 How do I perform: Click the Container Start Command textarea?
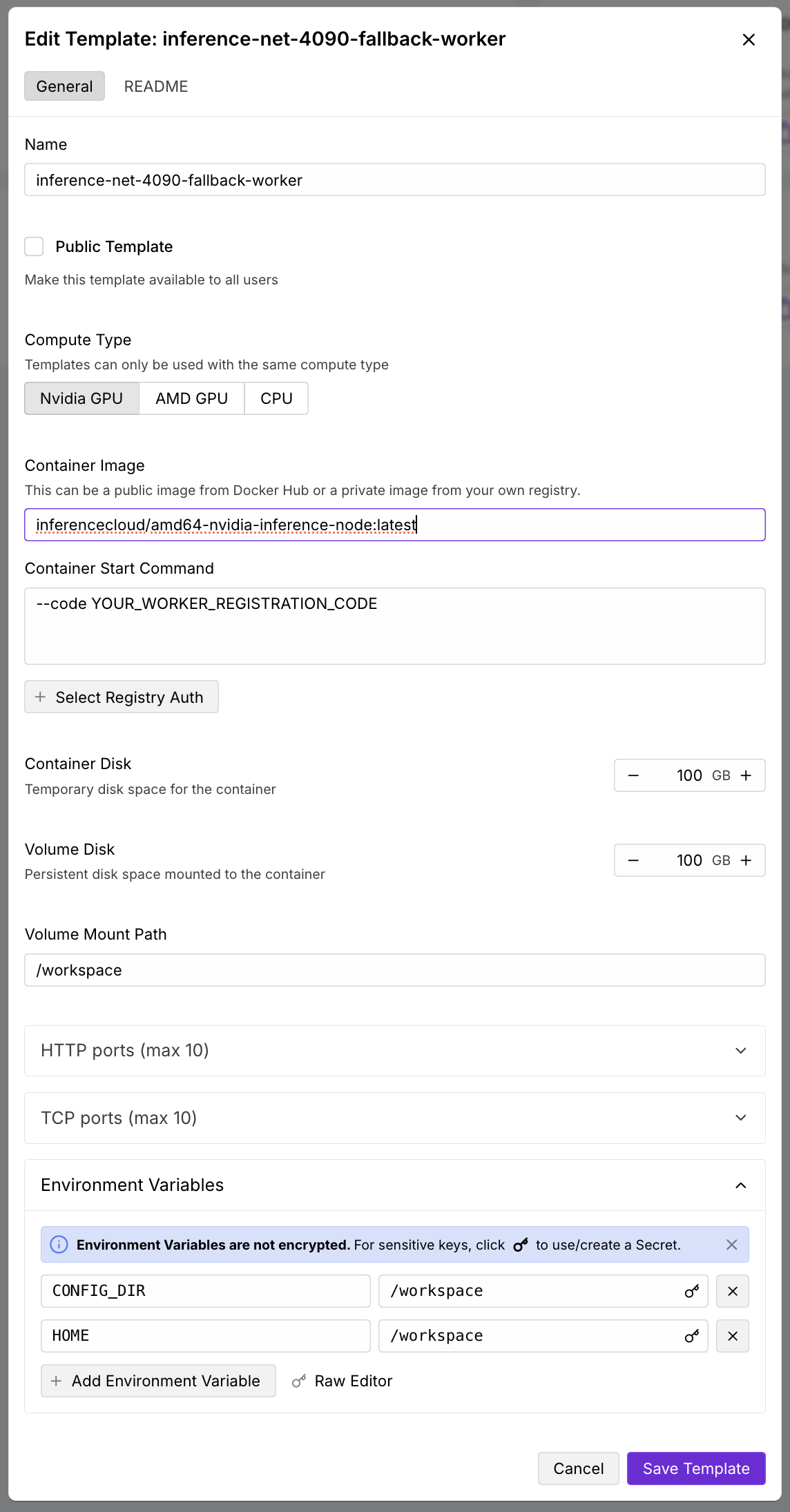pyautogui.click(x=395, y=626)
